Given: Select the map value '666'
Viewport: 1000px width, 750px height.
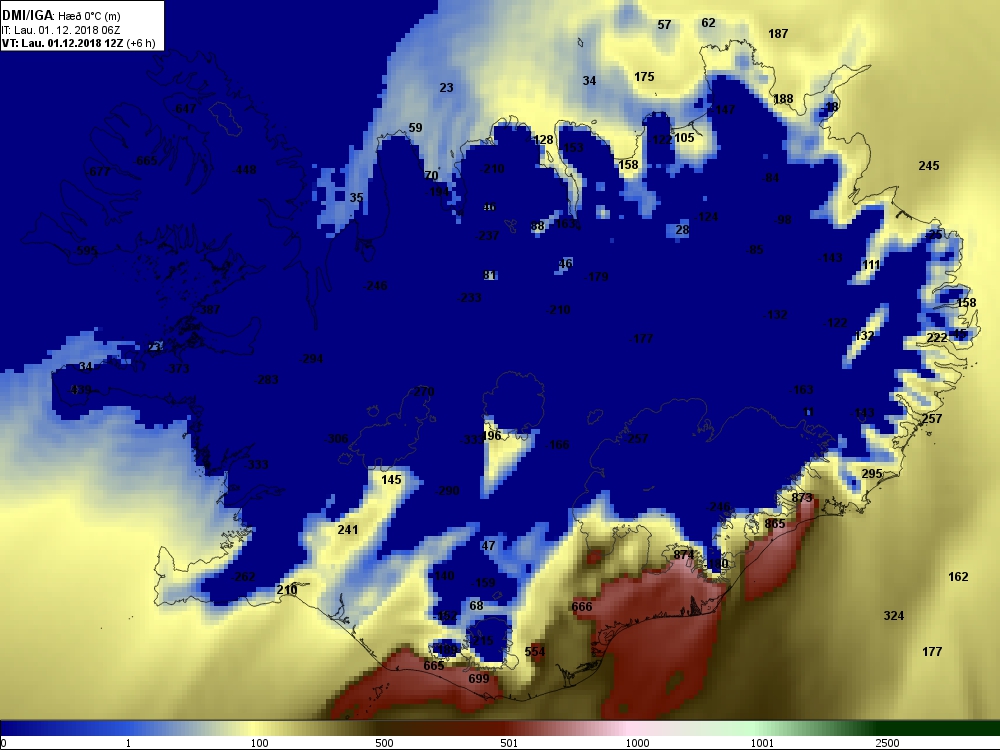Looking at the screenshot, I should point(582,607).
